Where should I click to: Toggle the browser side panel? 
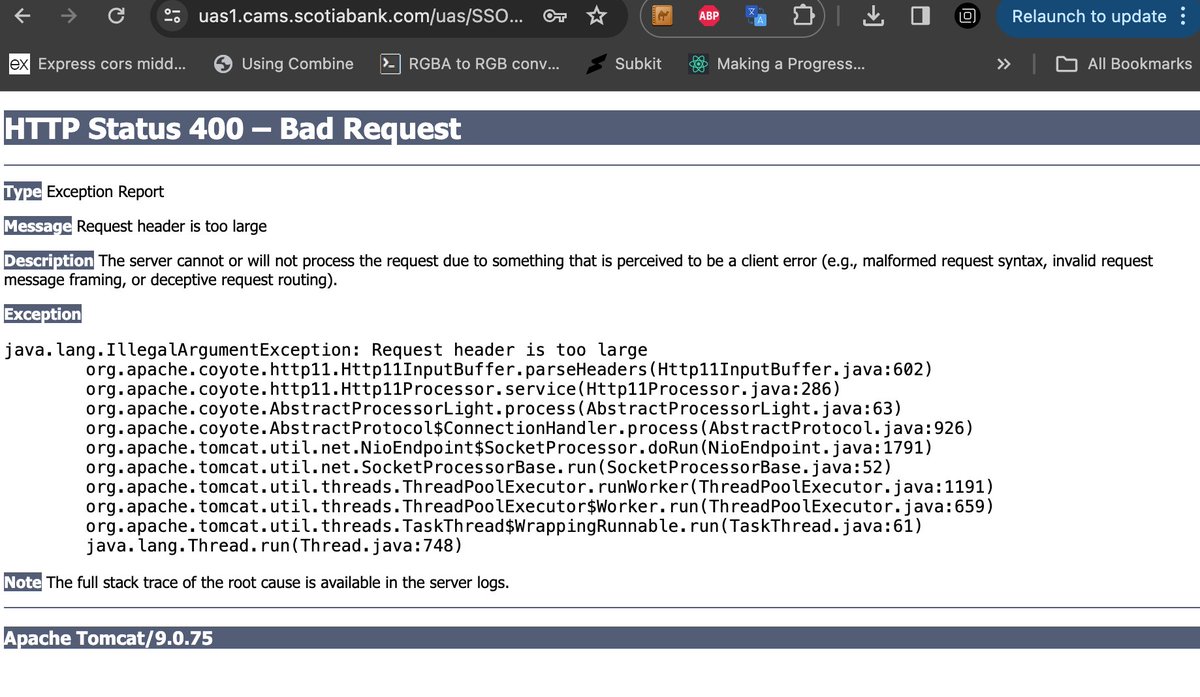pyautogui.click(x=920, y=15)
